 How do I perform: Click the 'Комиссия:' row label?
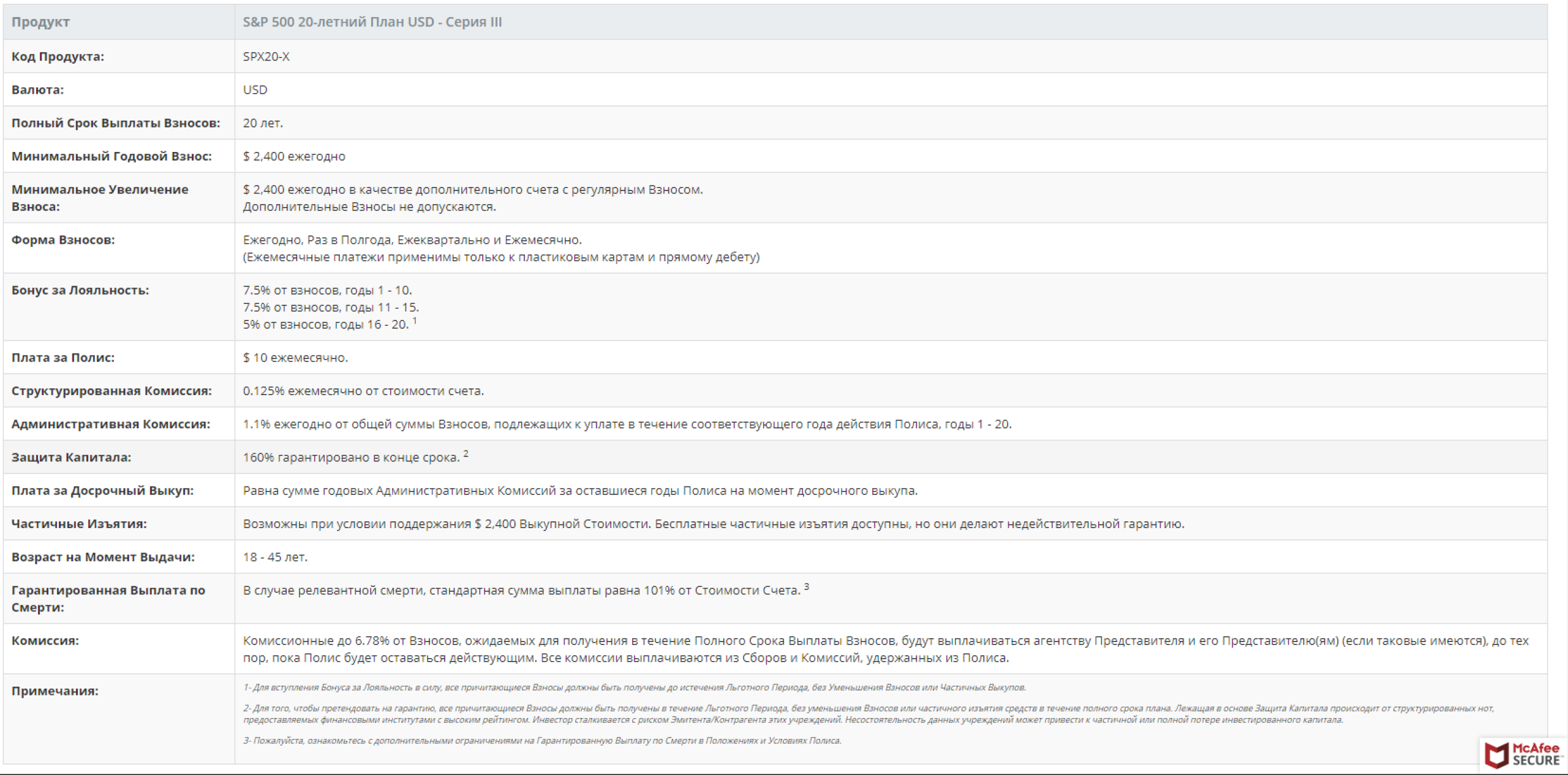coord(45,640)
